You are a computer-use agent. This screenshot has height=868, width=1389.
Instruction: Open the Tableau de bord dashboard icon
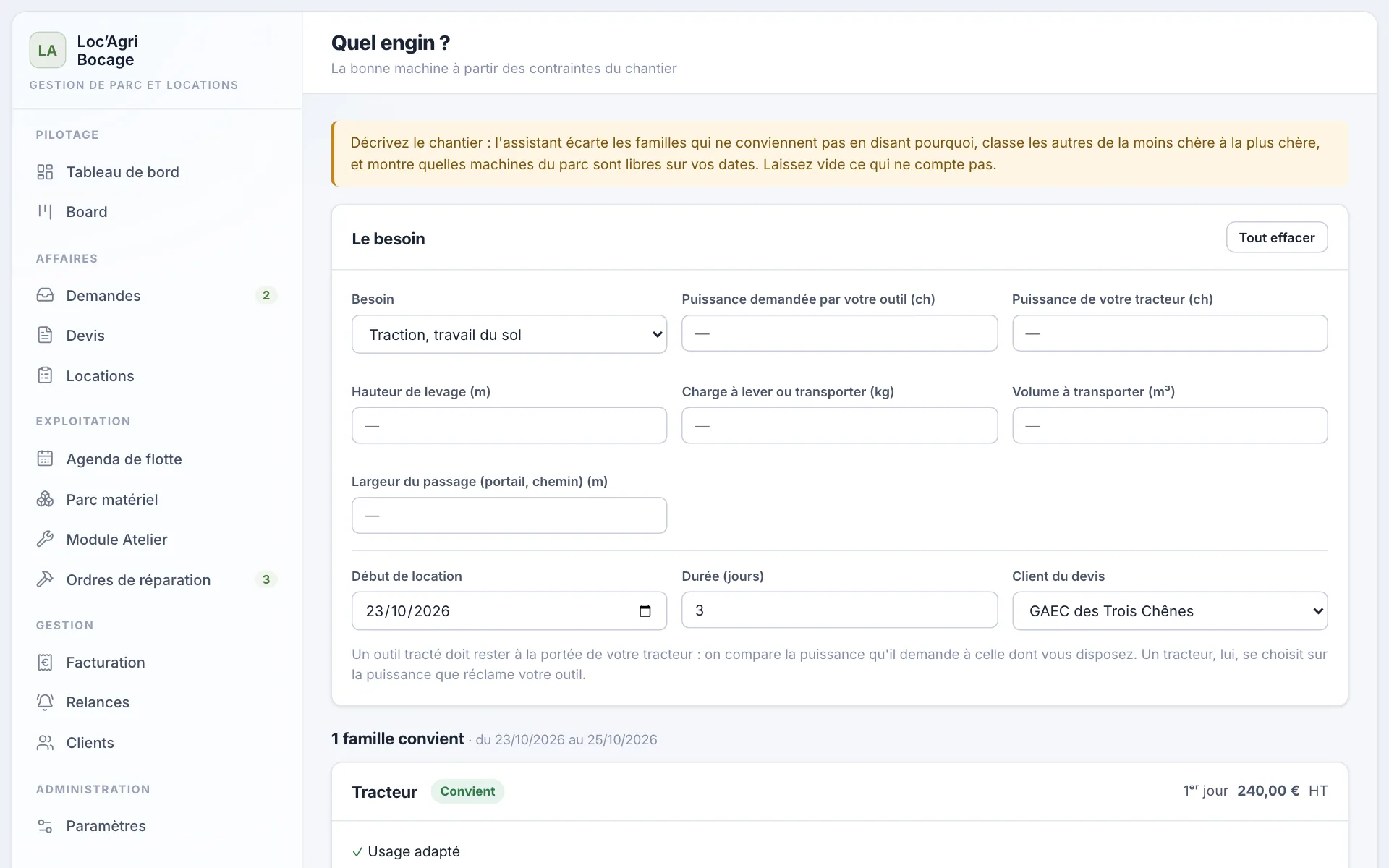click(x=45, y=172)
